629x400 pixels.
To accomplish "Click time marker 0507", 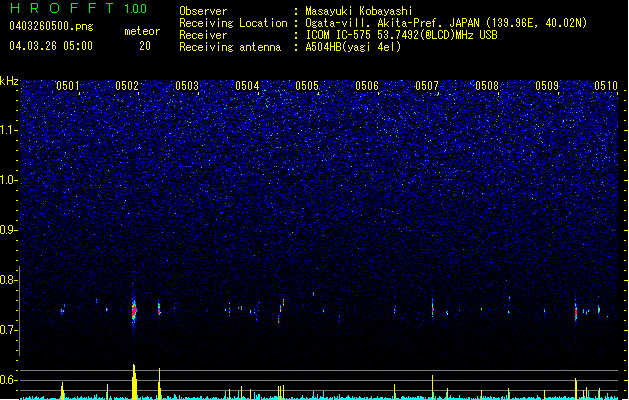I will (427, 86).
